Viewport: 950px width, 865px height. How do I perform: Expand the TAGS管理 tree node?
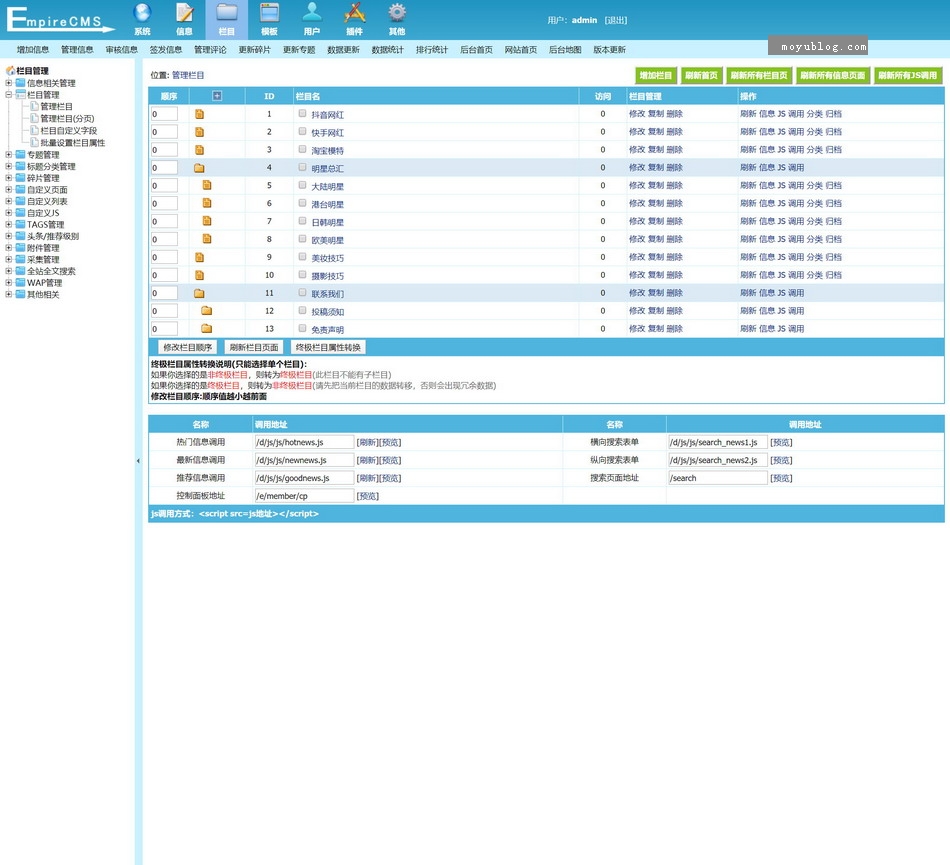pos(8,224)
